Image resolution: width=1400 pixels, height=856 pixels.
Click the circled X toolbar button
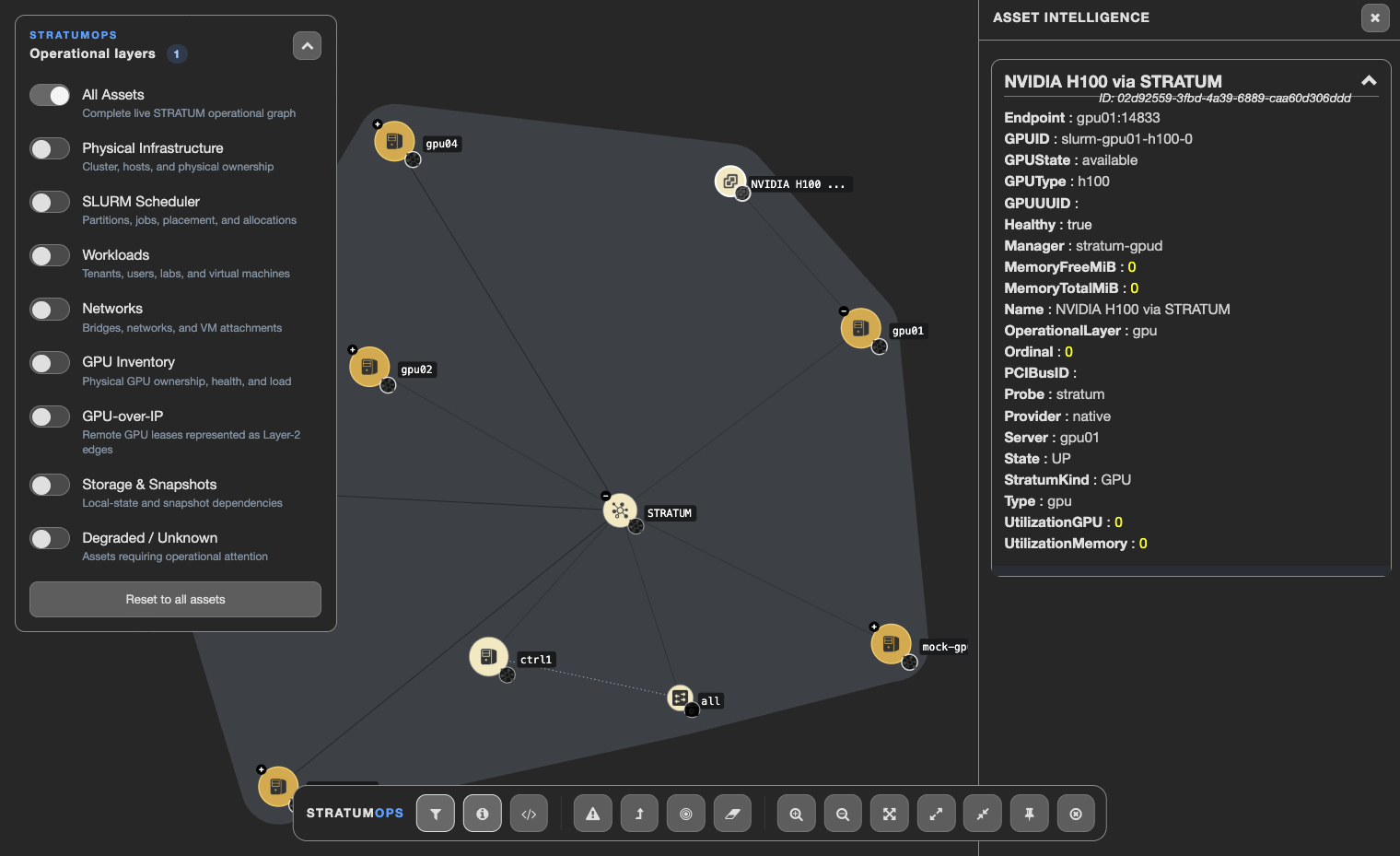[x=1076, y=814]
